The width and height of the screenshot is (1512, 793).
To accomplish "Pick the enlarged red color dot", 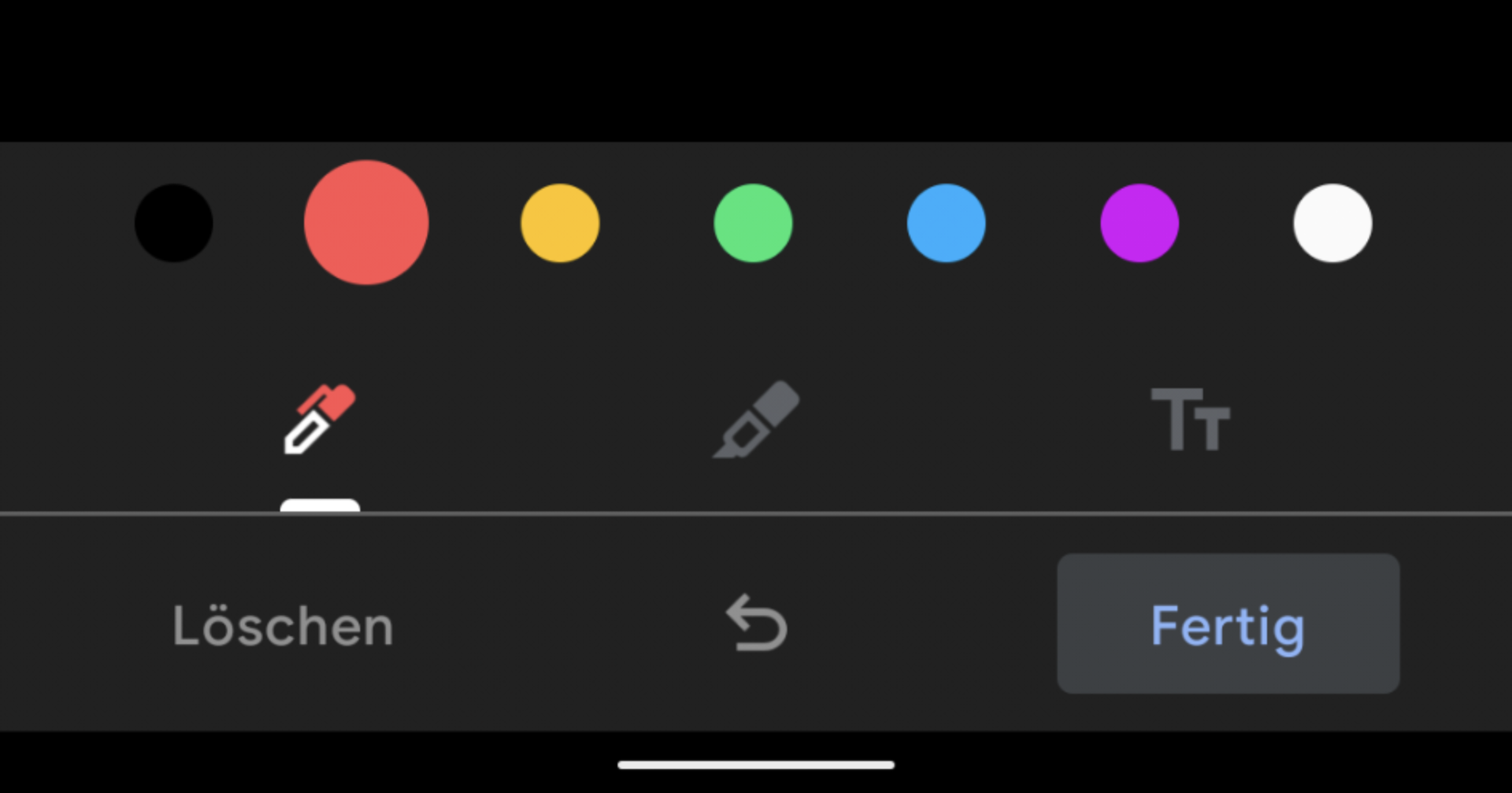I will pyautogui.click(x=366, y=223).
